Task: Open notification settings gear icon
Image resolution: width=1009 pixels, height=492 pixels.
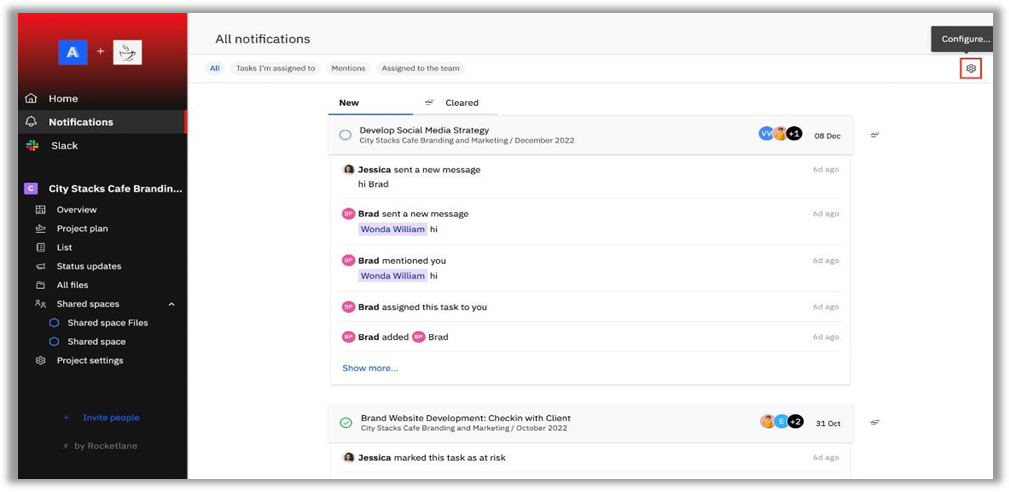Action: click(x=970, y=68)
